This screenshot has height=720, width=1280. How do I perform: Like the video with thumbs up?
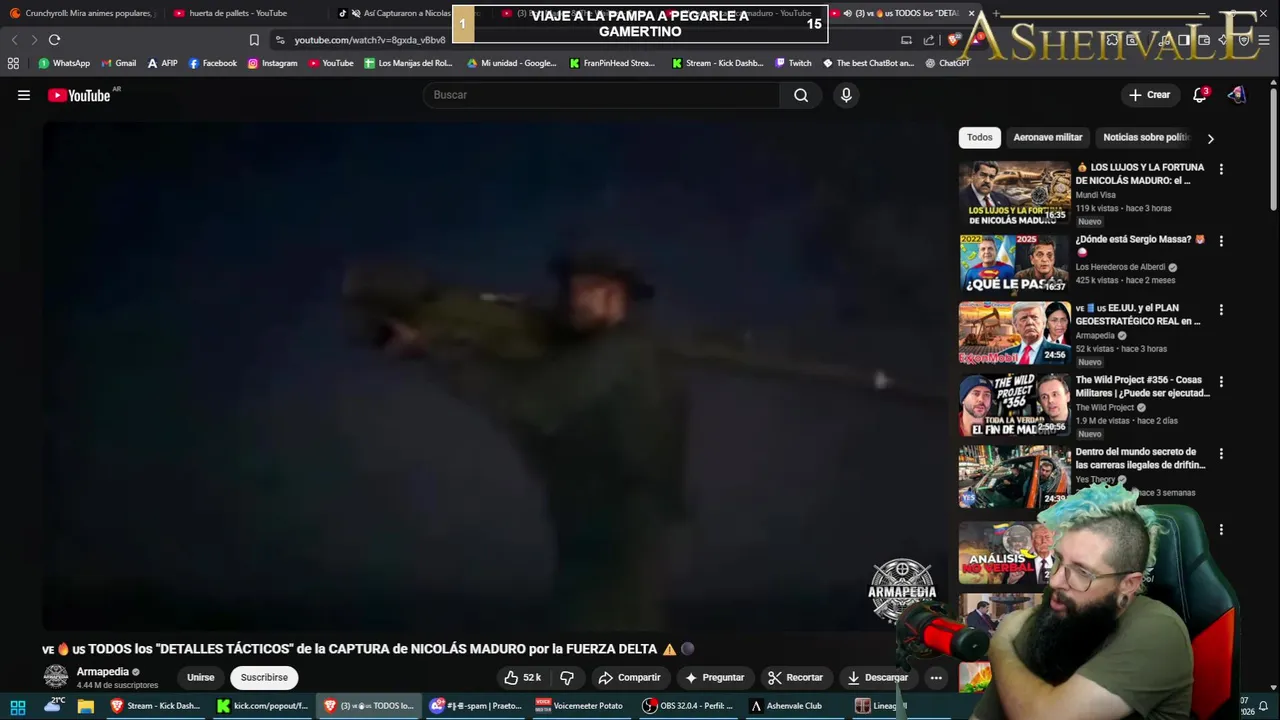pos(523,678)
